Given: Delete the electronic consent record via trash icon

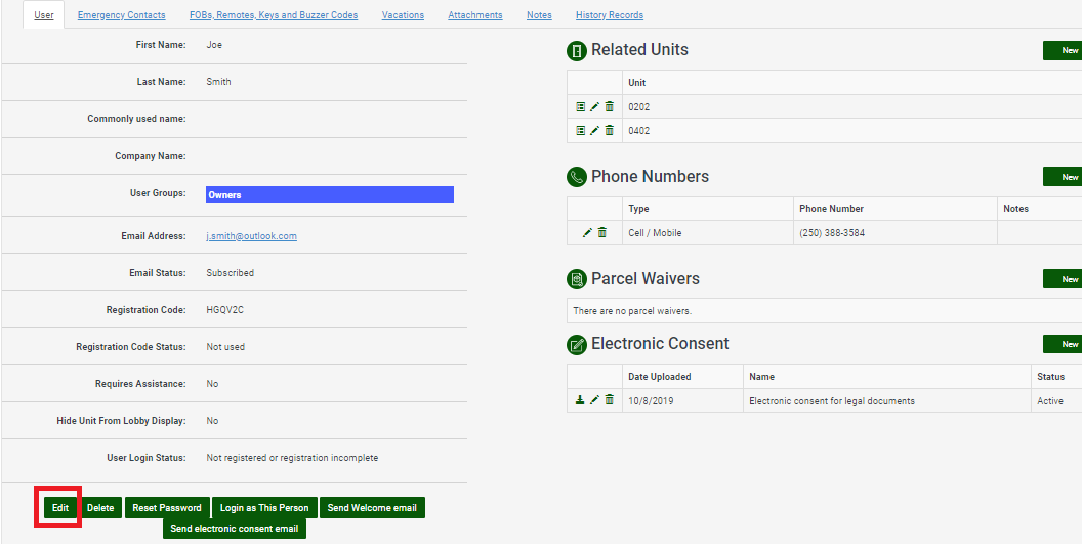Looking at the screenshot, I should pos(610,400).
